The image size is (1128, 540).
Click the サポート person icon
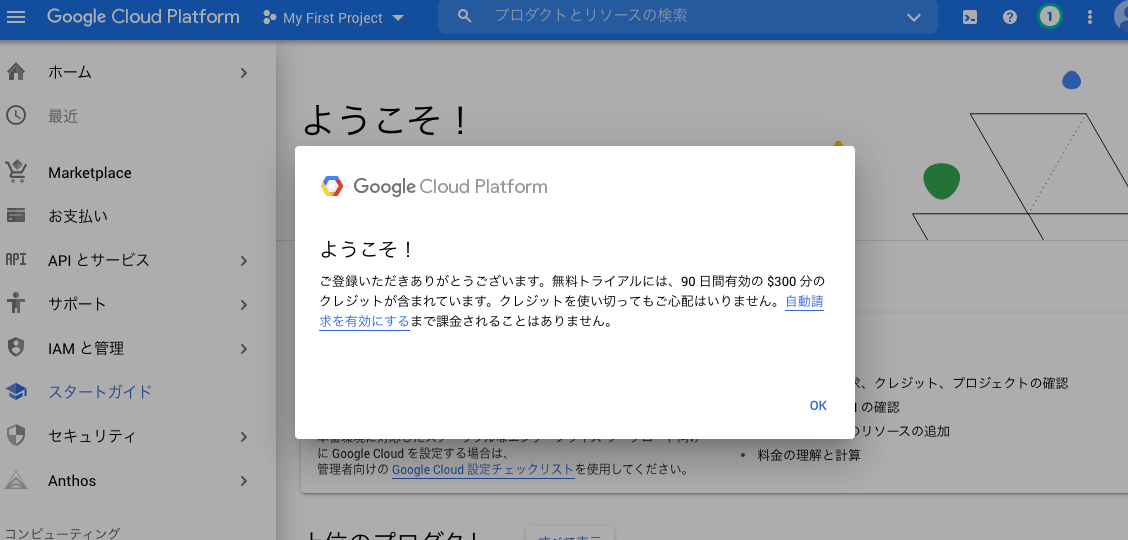click(x=15, y=303)
